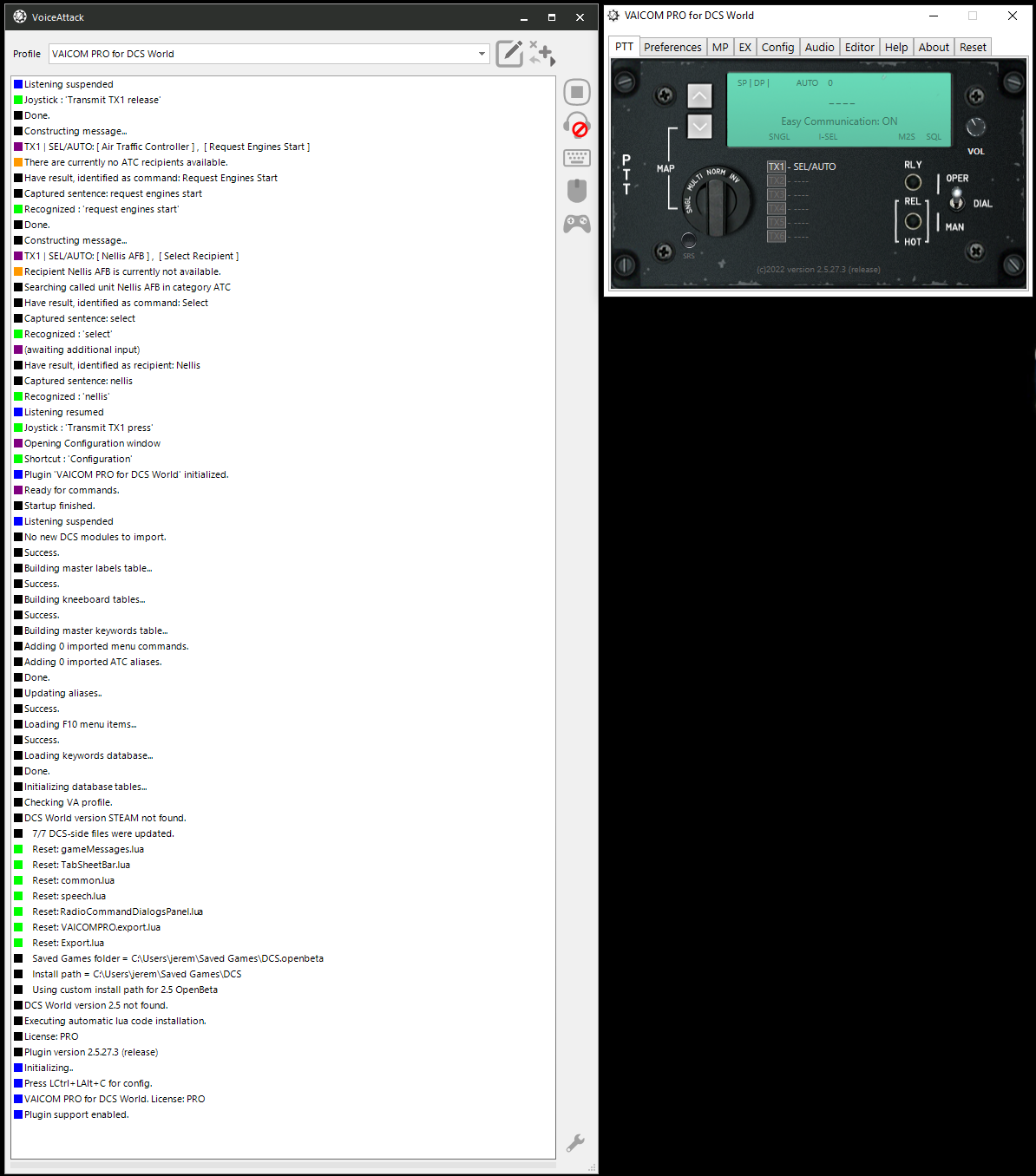The width and height of the screenshot is (1036, 1176).
Task: Click the Stop Commands square icon
Action: [x=577, y=92]
